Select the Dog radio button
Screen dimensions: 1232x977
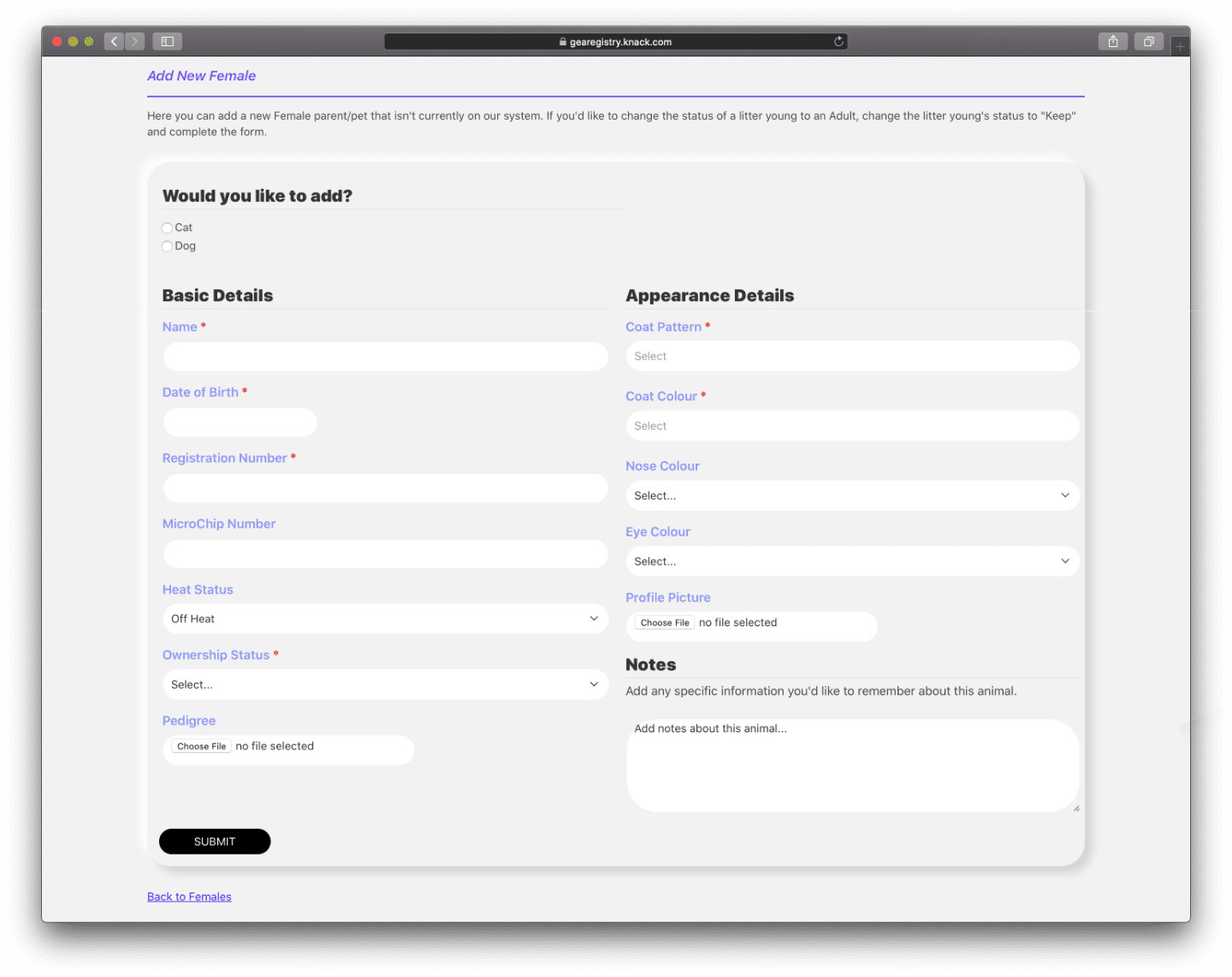click(x=167, y=246)
